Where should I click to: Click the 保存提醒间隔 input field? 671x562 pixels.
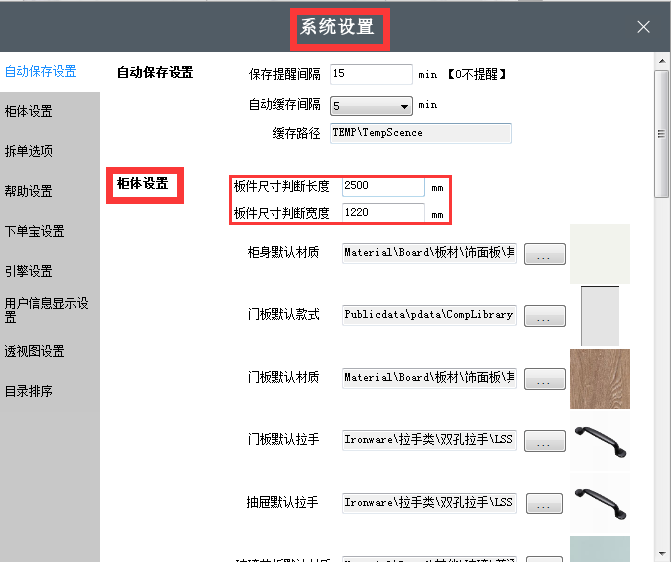pyautogui.click(x=371, y=74)
